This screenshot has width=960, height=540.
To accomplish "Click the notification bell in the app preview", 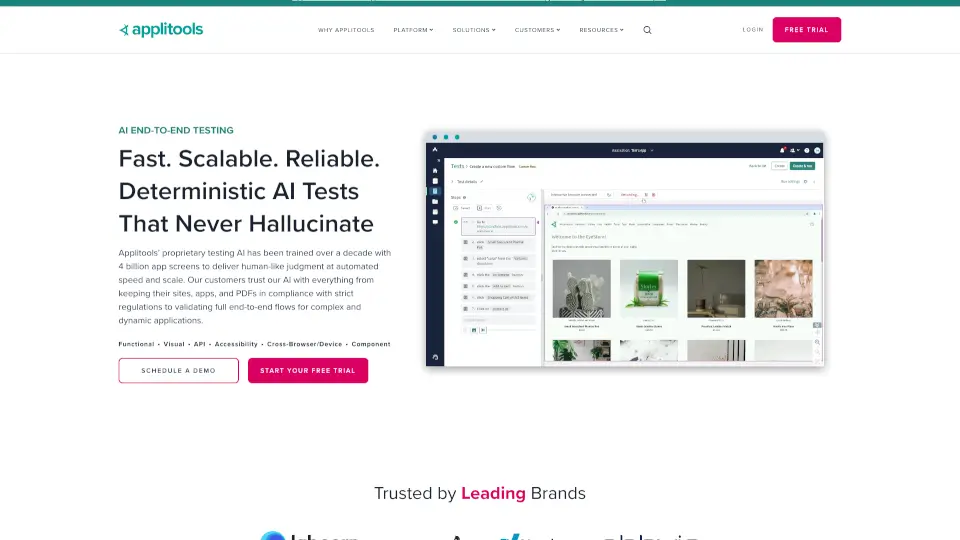I will [782, 150].
